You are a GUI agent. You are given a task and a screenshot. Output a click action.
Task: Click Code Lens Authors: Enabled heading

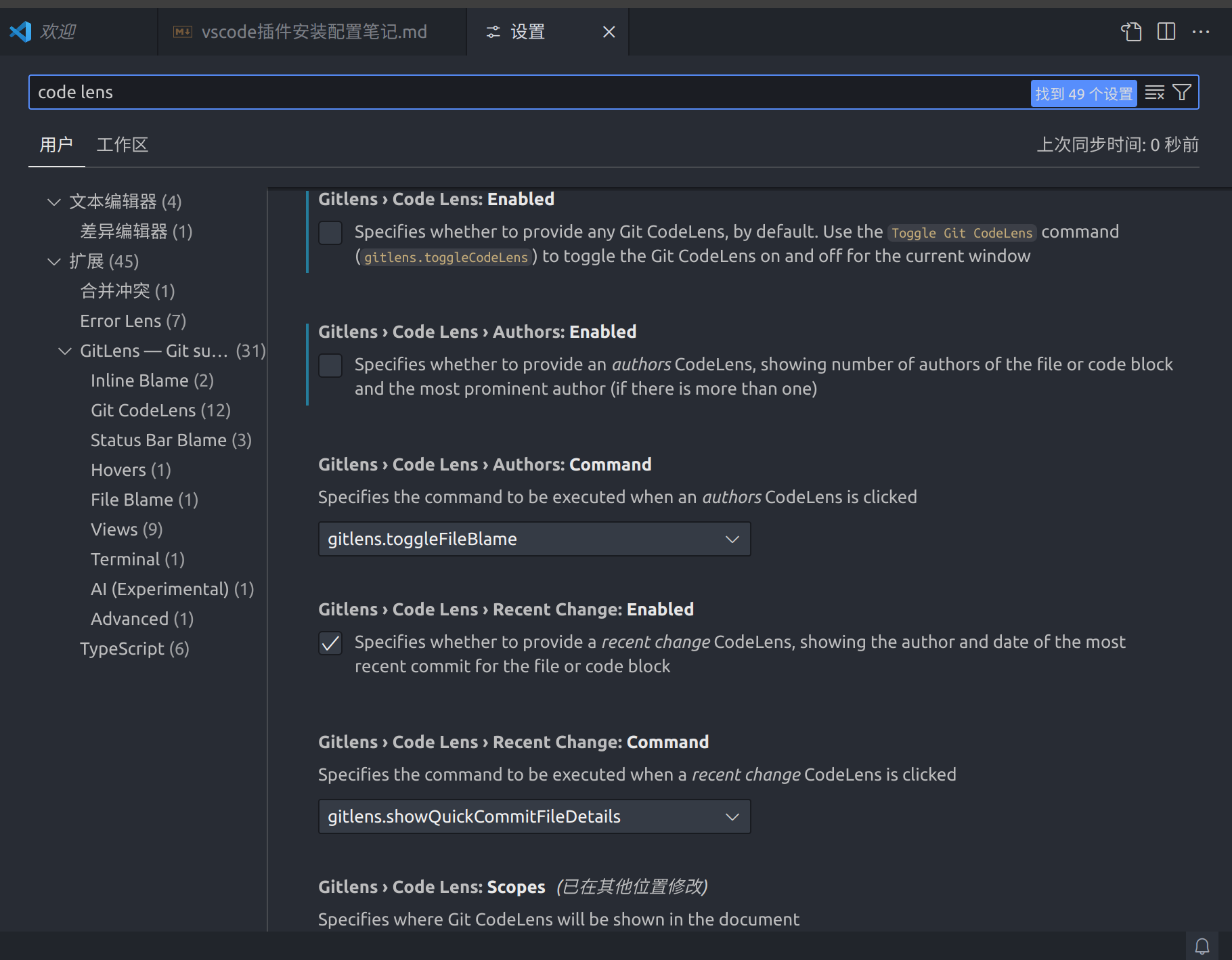477,332
